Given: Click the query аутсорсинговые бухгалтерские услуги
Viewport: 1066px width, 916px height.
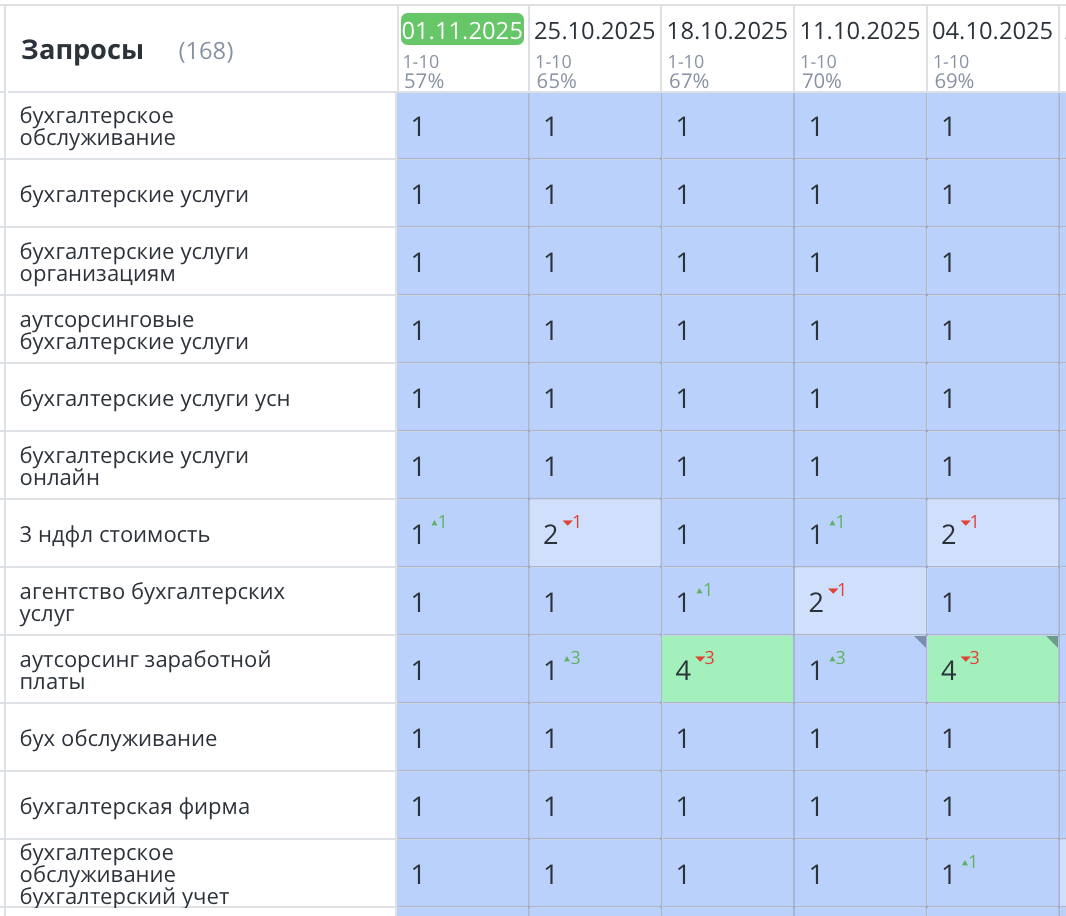Looking at the screenshot, I should coord(134,330).
